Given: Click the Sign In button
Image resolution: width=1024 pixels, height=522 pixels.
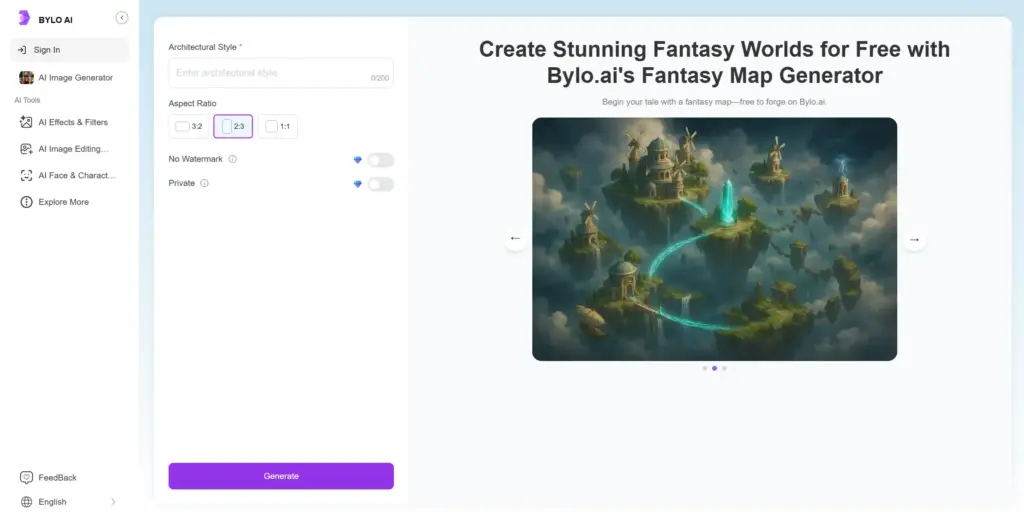Looking at the screenshot, I should [x=69, y=50].
